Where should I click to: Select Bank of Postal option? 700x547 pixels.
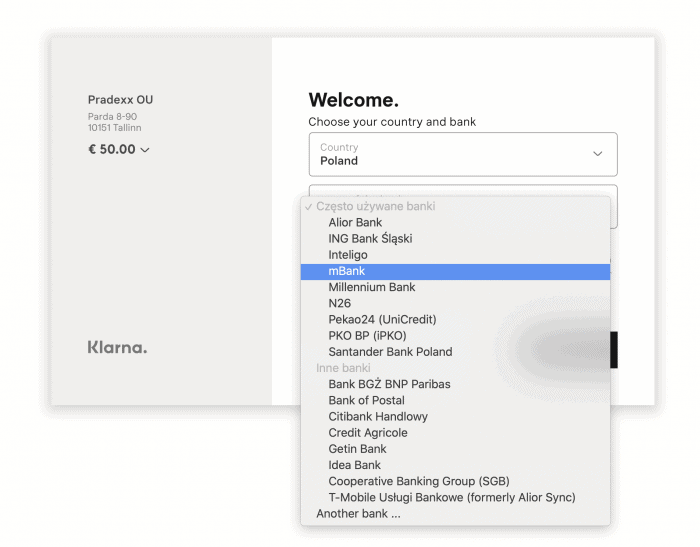455,400
